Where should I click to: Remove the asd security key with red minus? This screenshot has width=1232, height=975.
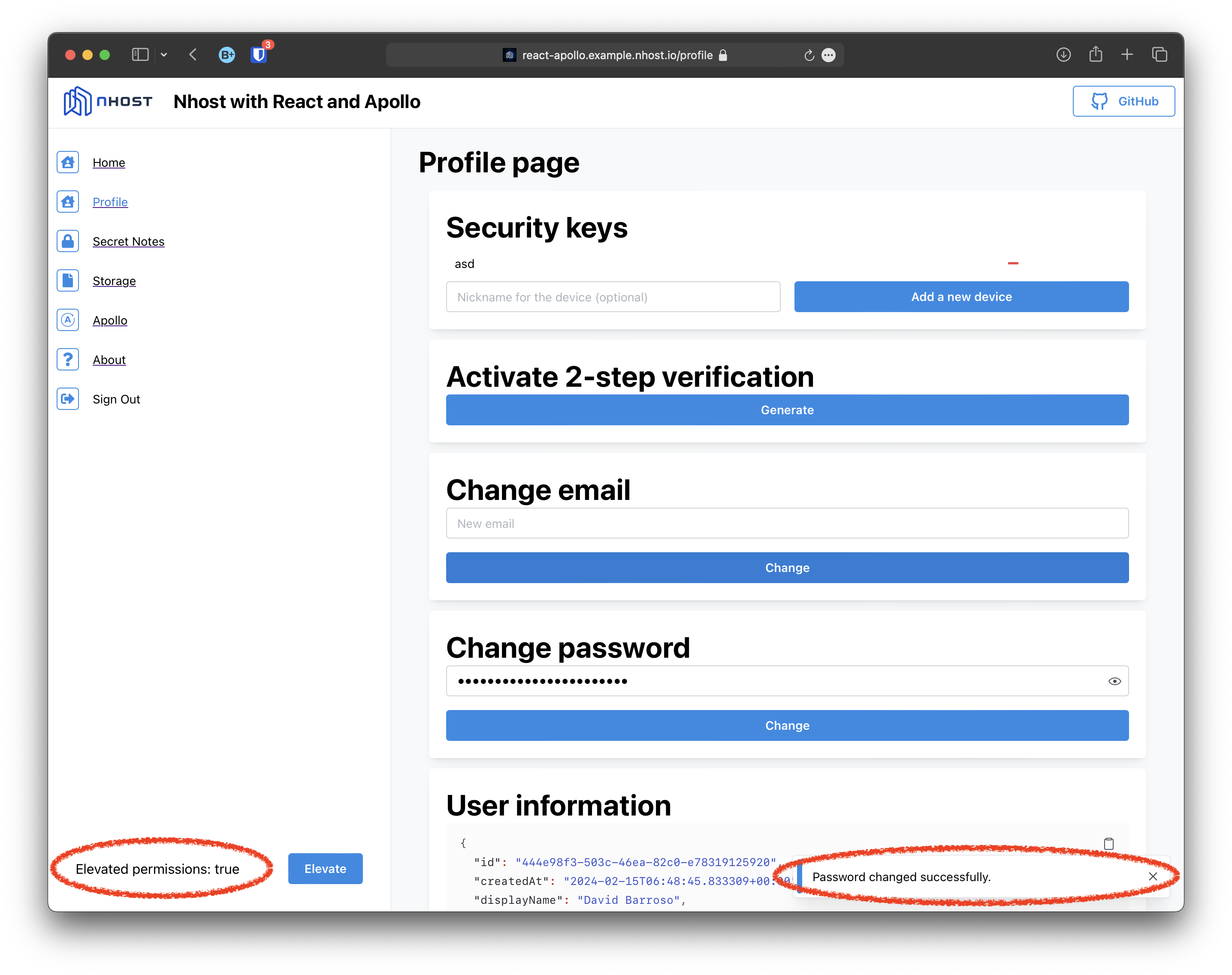1012,263
